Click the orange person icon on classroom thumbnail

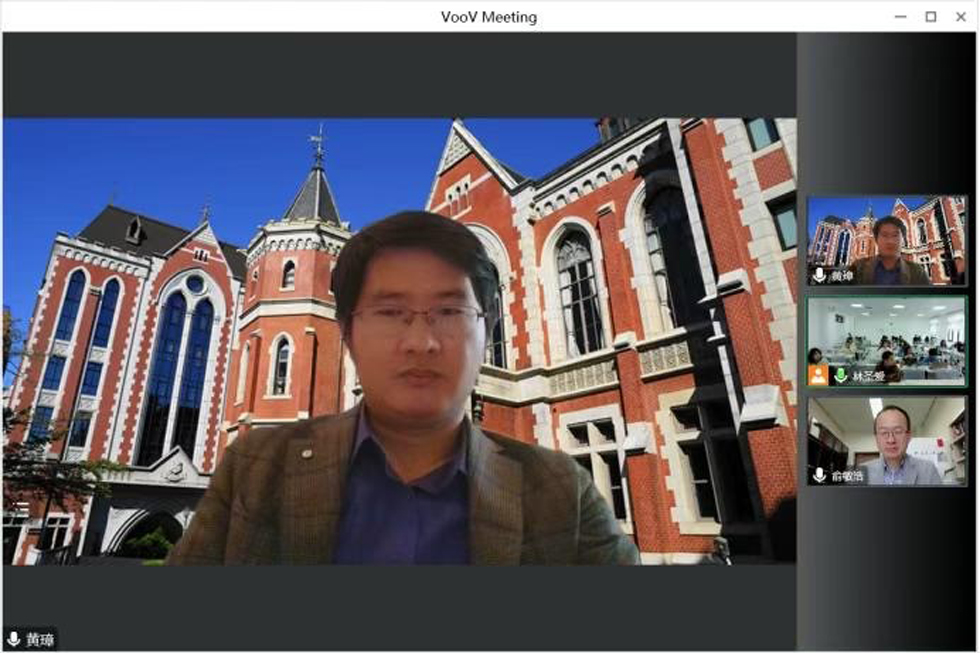tap(819, 376)
